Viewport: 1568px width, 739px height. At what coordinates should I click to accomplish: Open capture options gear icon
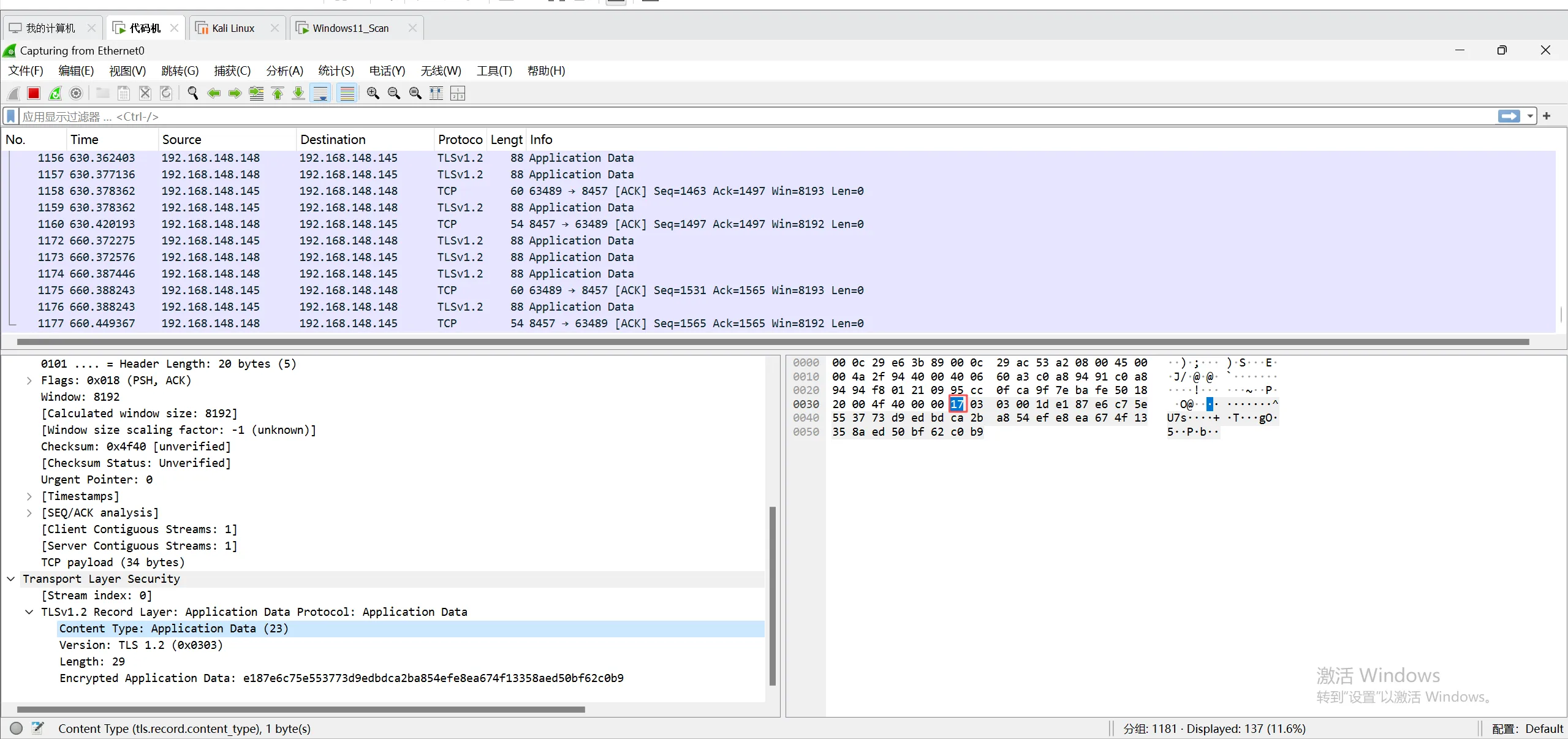[76, 93]
